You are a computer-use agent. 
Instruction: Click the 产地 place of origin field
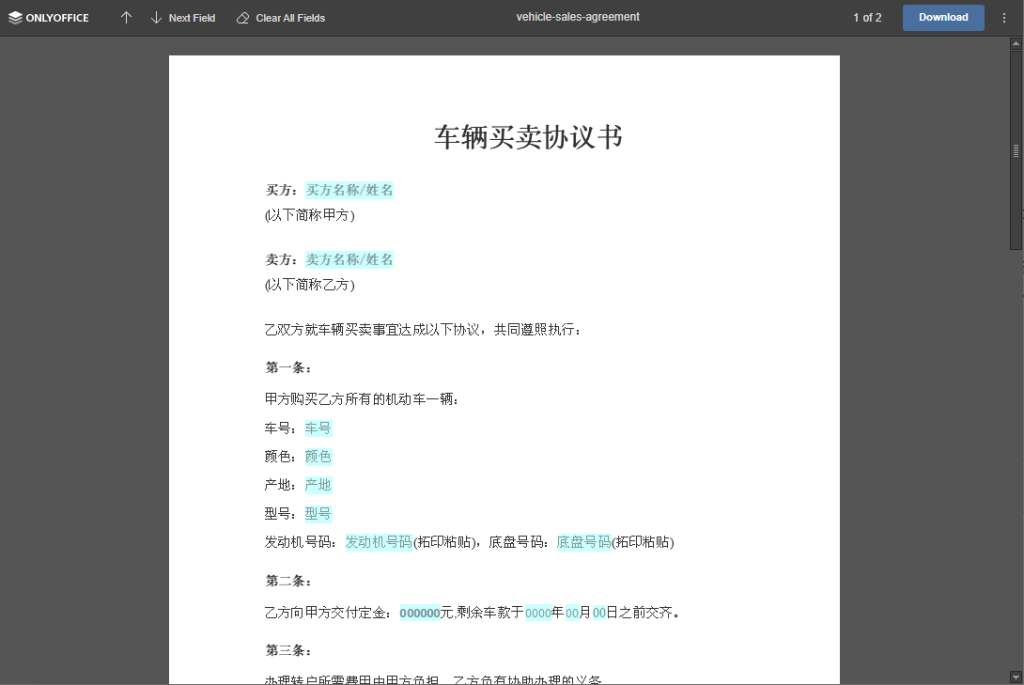[317, 484]
